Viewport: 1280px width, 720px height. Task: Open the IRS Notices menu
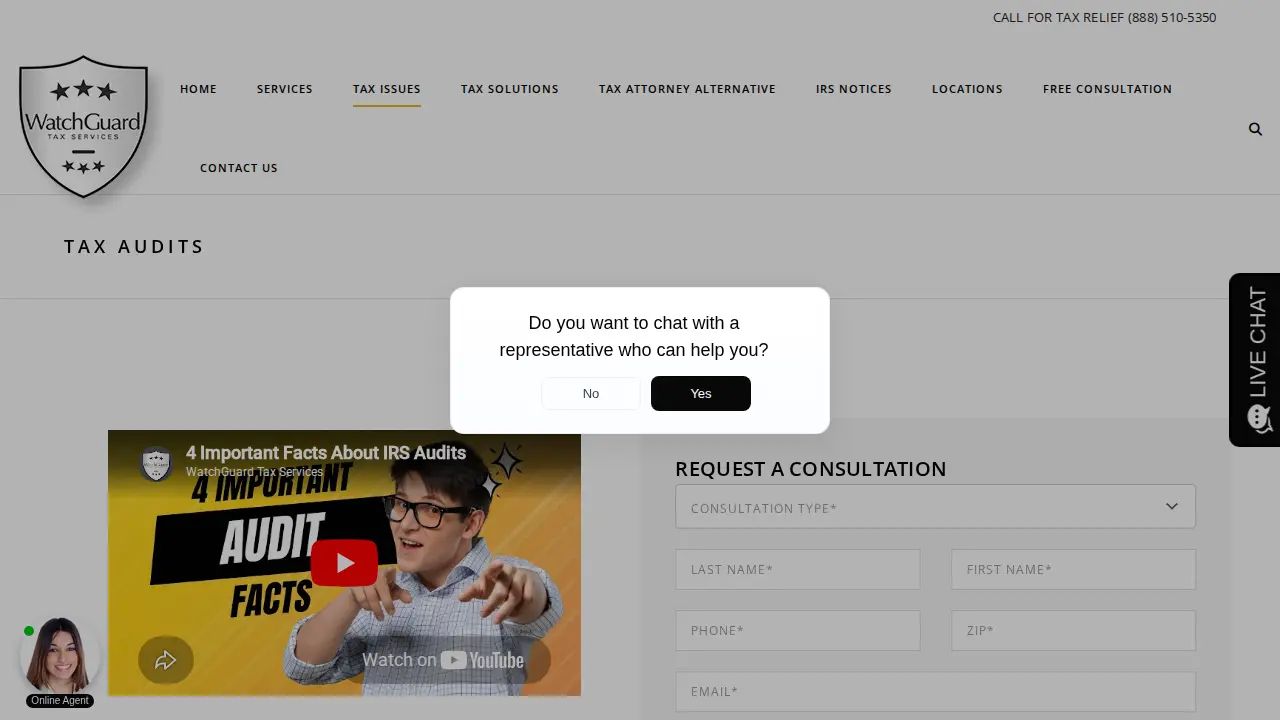(x=854, y=89)
